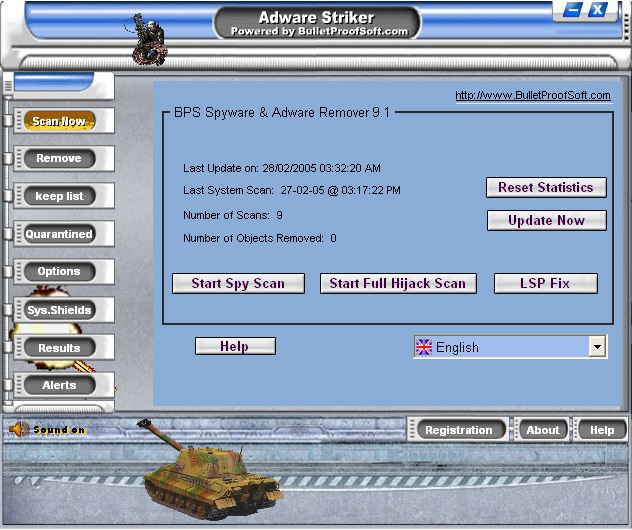The image size is (632, 530).
Task: Open the keep list section
Action: point(60,196)
